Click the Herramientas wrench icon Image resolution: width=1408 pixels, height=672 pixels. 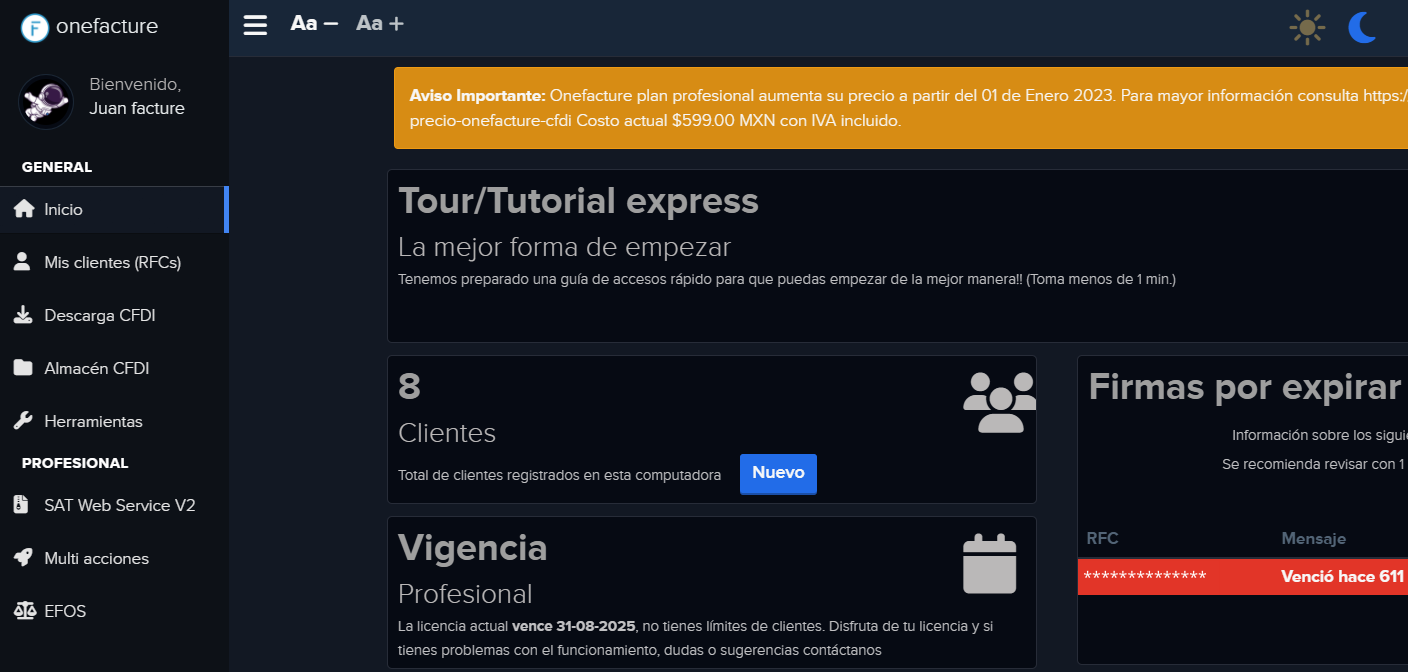point(23,421)
